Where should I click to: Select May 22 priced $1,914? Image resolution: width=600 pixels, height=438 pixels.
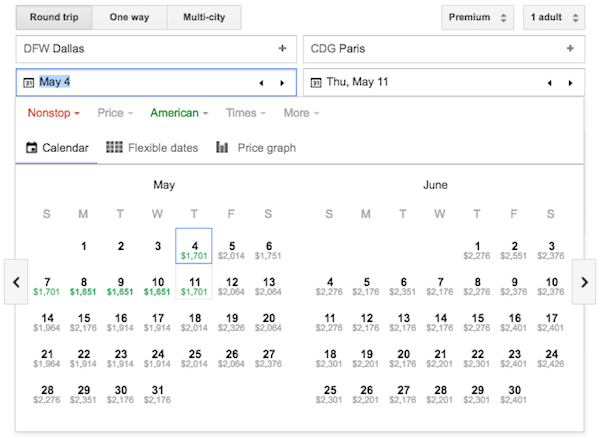click(x=83, y=358)
